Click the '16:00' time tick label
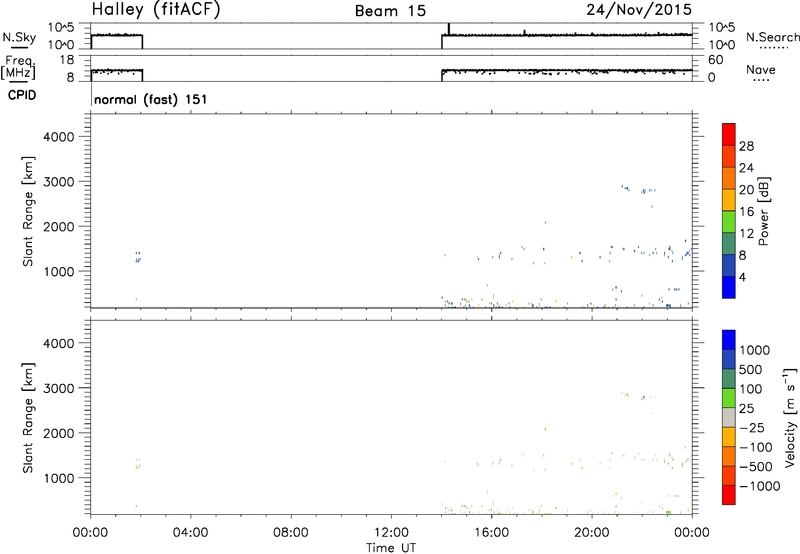This screenshot has height=554, width=800. tap(491, 533)
